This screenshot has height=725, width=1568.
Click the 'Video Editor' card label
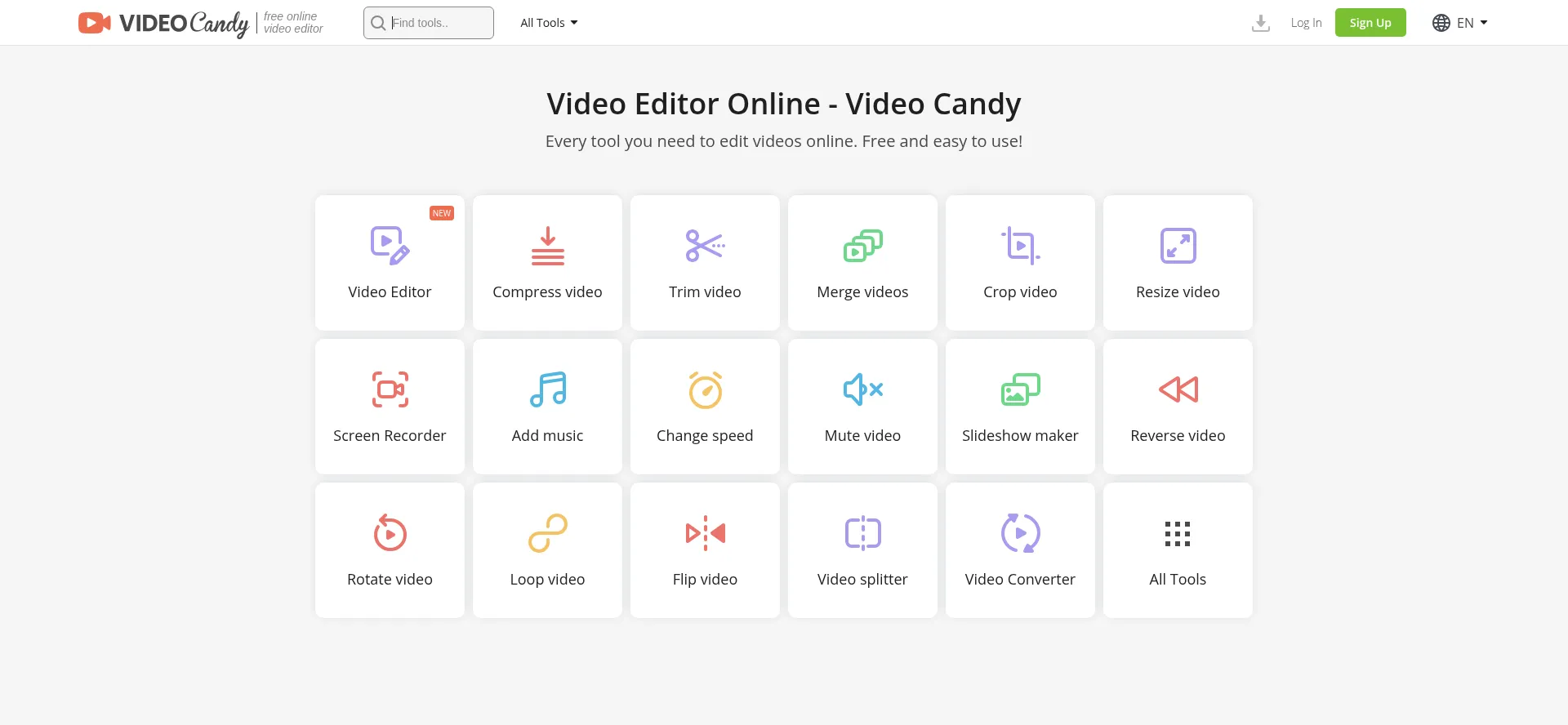click(x=390, y=292)
